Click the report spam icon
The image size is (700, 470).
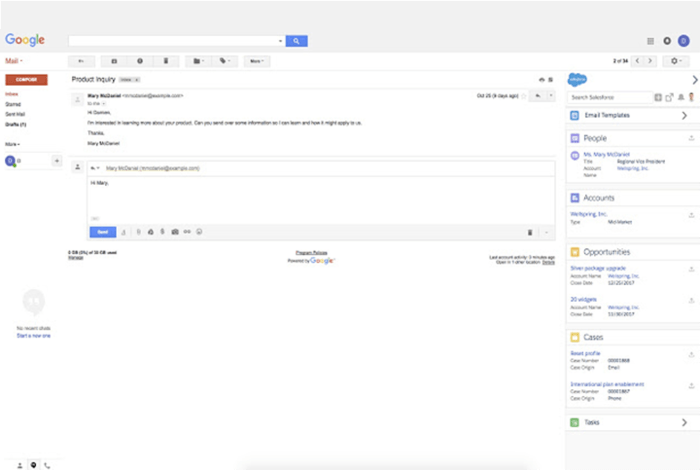(140, 61)
